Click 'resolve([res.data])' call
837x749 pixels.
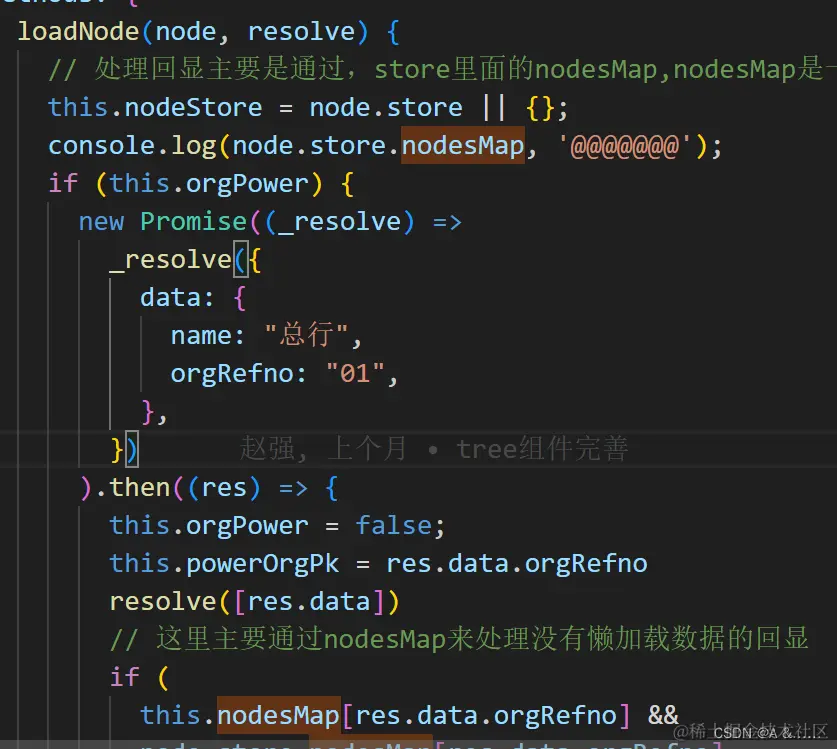(254, 602)
